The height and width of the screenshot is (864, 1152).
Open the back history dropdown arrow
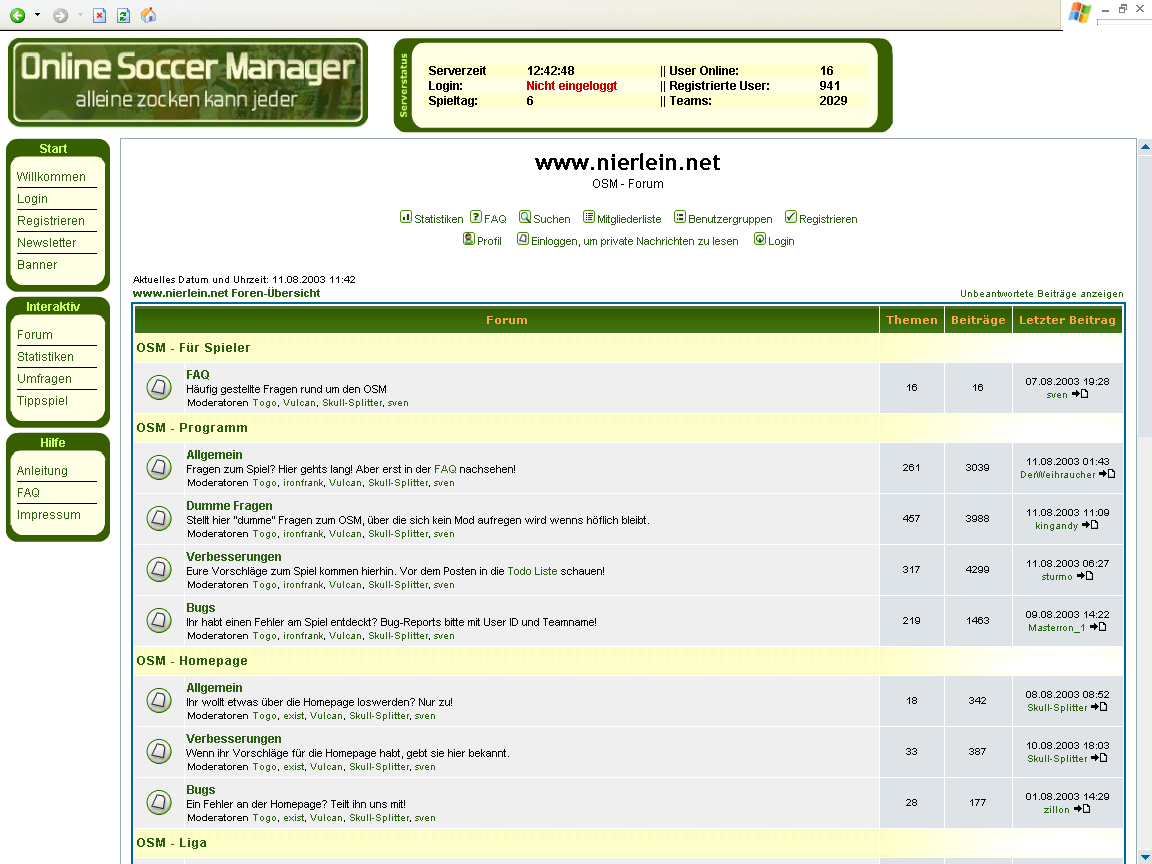(x=37, y=15)
